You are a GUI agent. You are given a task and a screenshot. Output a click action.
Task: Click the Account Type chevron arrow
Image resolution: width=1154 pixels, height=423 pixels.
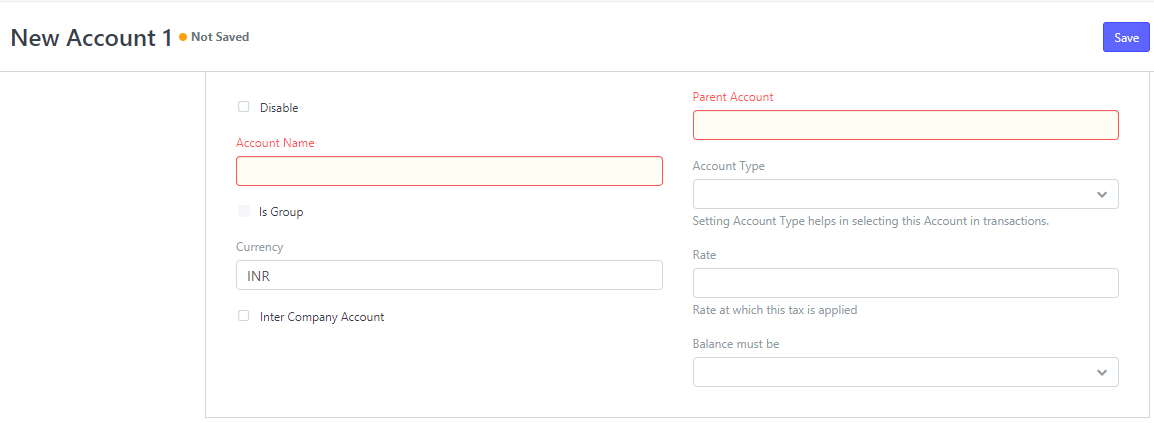pyautogui.click(x=1101, y=195)
